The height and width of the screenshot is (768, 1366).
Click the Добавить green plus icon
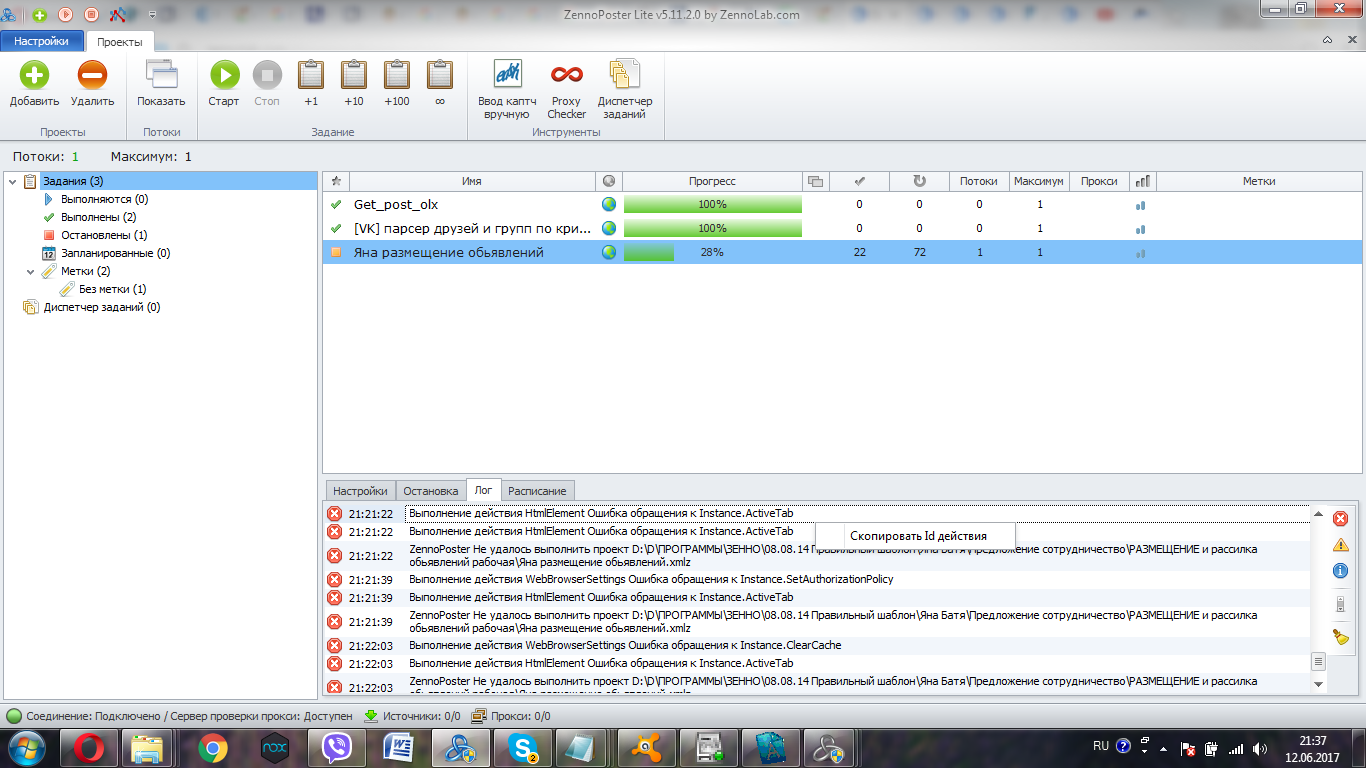[35, 75]
